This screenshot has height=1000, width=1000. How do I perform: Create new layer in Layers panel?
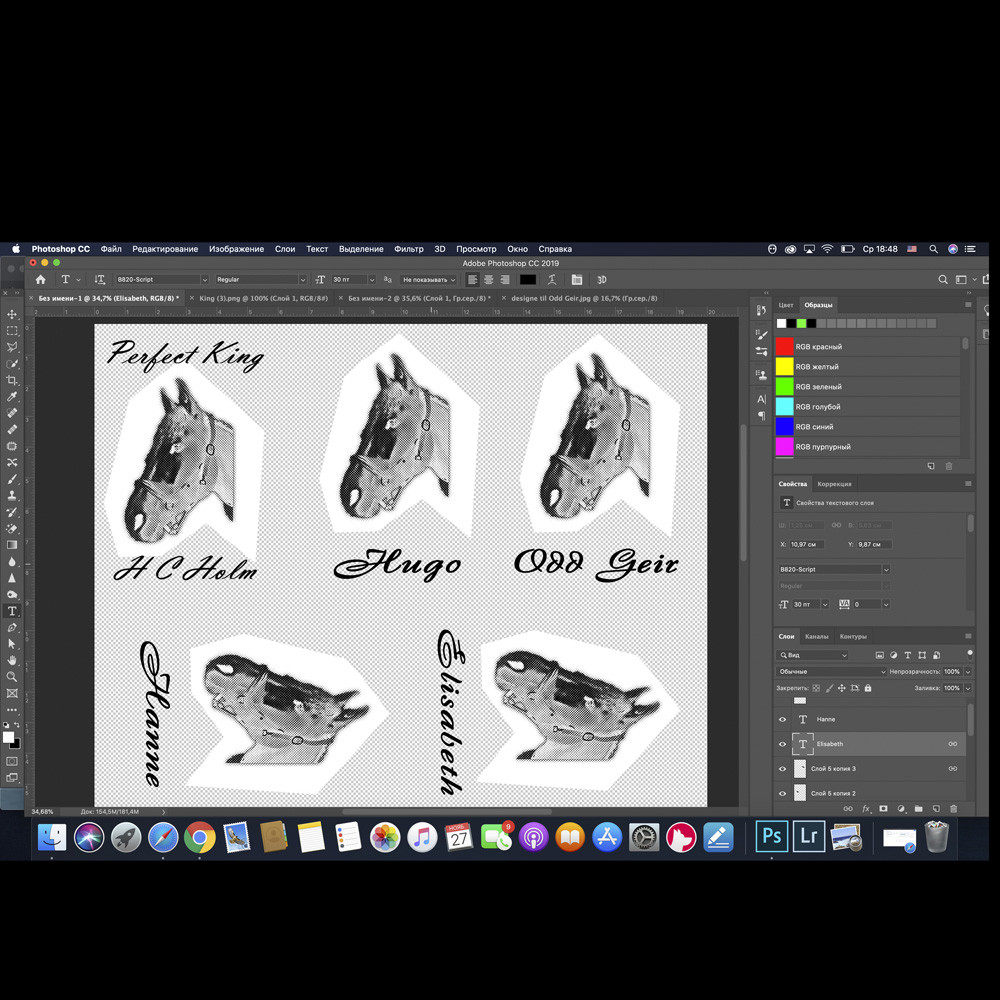pos(936,809)
